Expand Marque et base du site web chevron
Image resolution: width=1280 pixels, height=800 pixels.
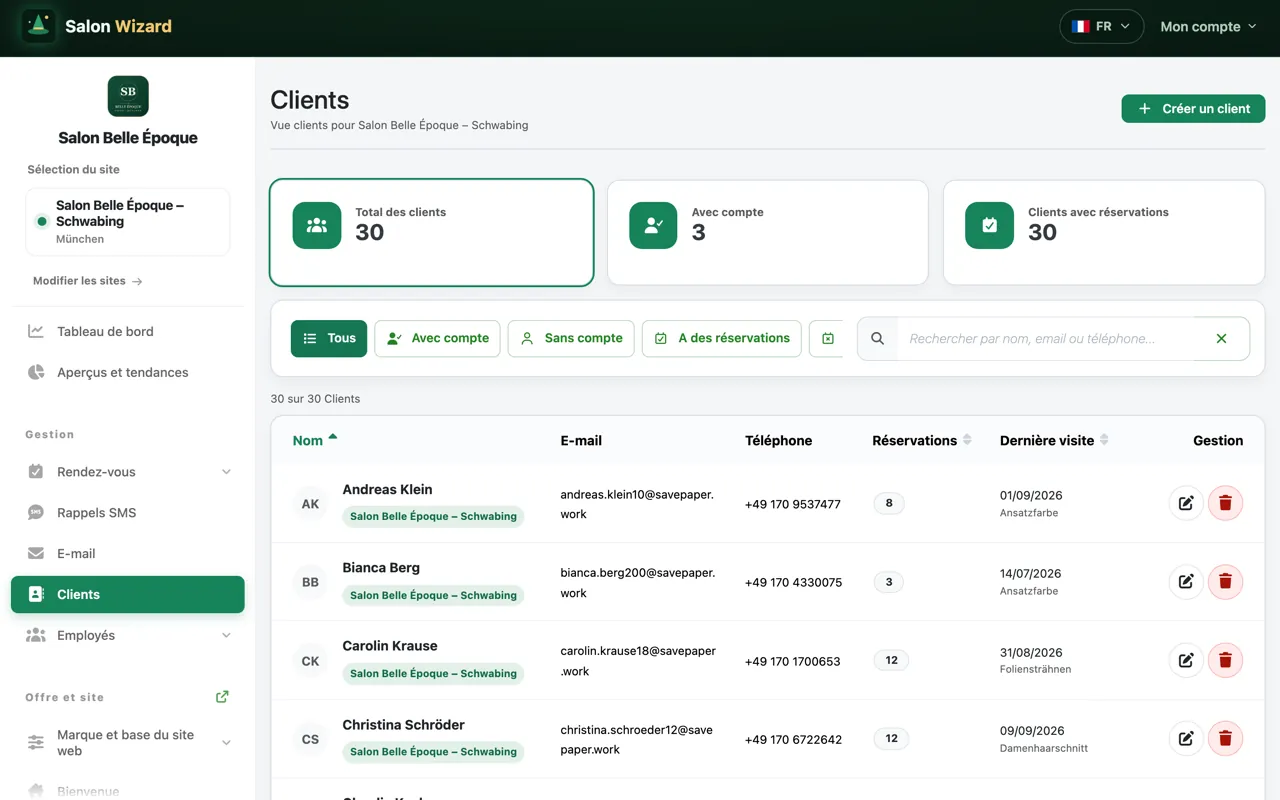point(226,742)
